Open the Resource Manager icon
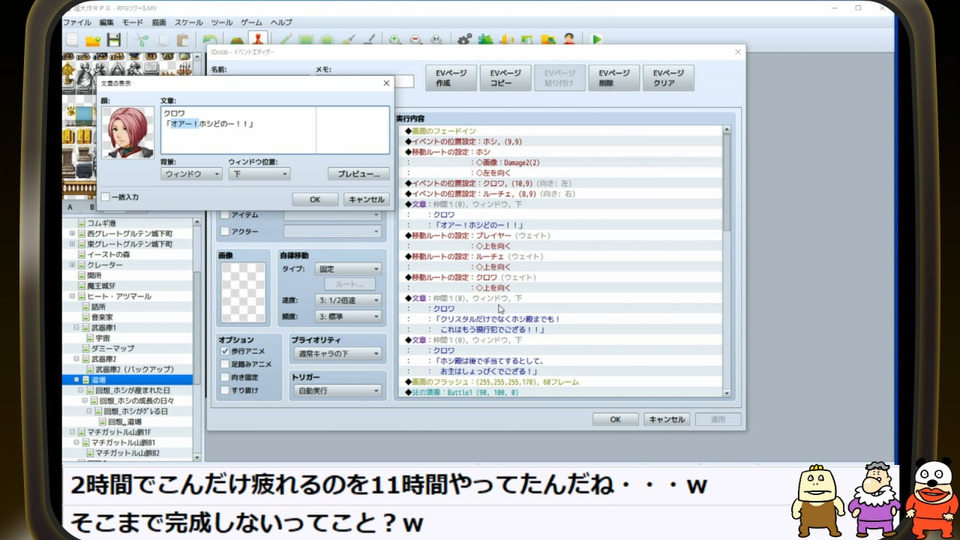Viewport: 960px width, 540px height. pos(548,40)
